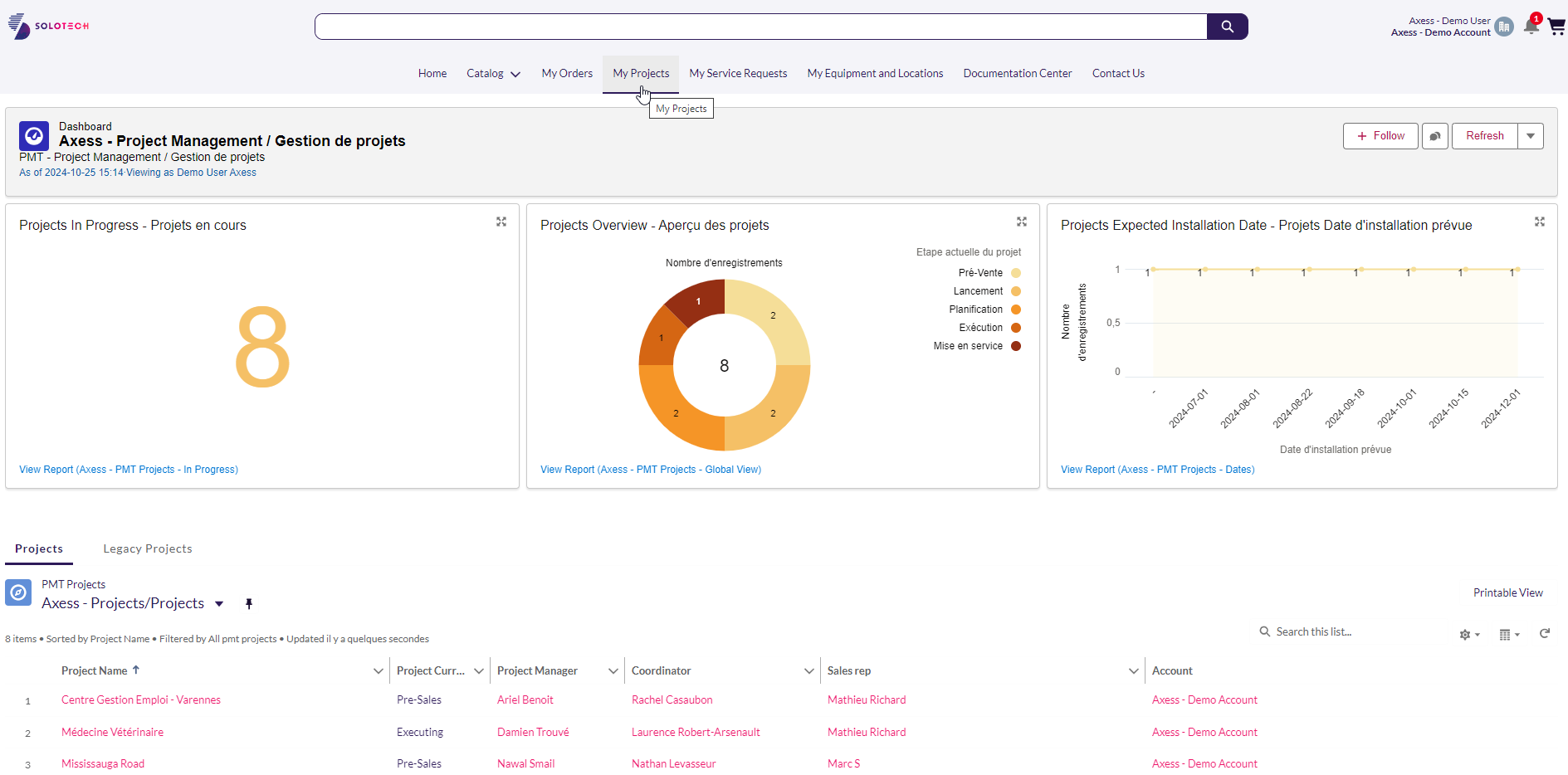Viewport: 1568px width, 775px height.
Task: Open Project Current Stage column menu
Action: tap(479, 670)
